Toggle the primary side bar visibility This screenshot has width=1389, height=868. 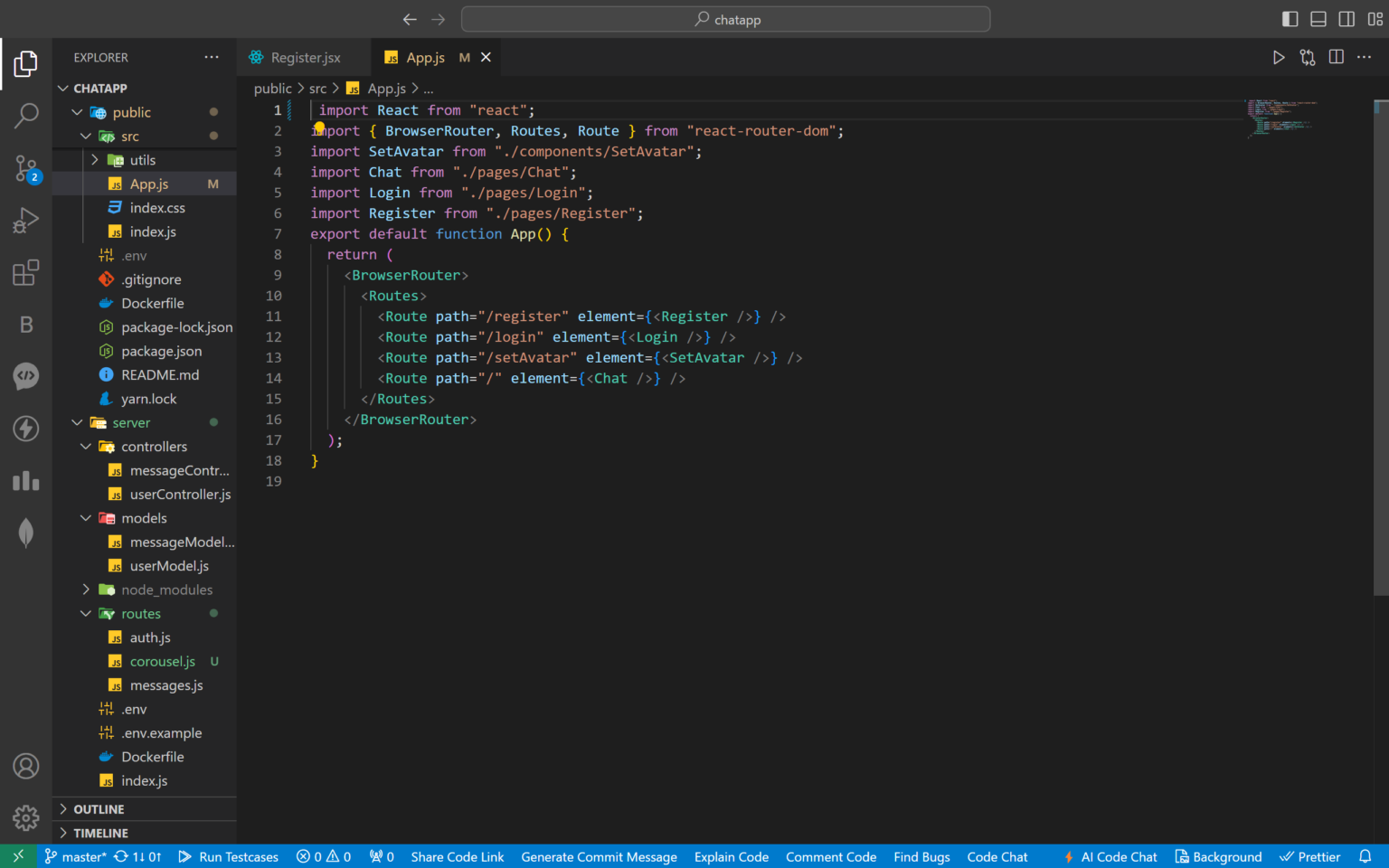(1290, 19)
